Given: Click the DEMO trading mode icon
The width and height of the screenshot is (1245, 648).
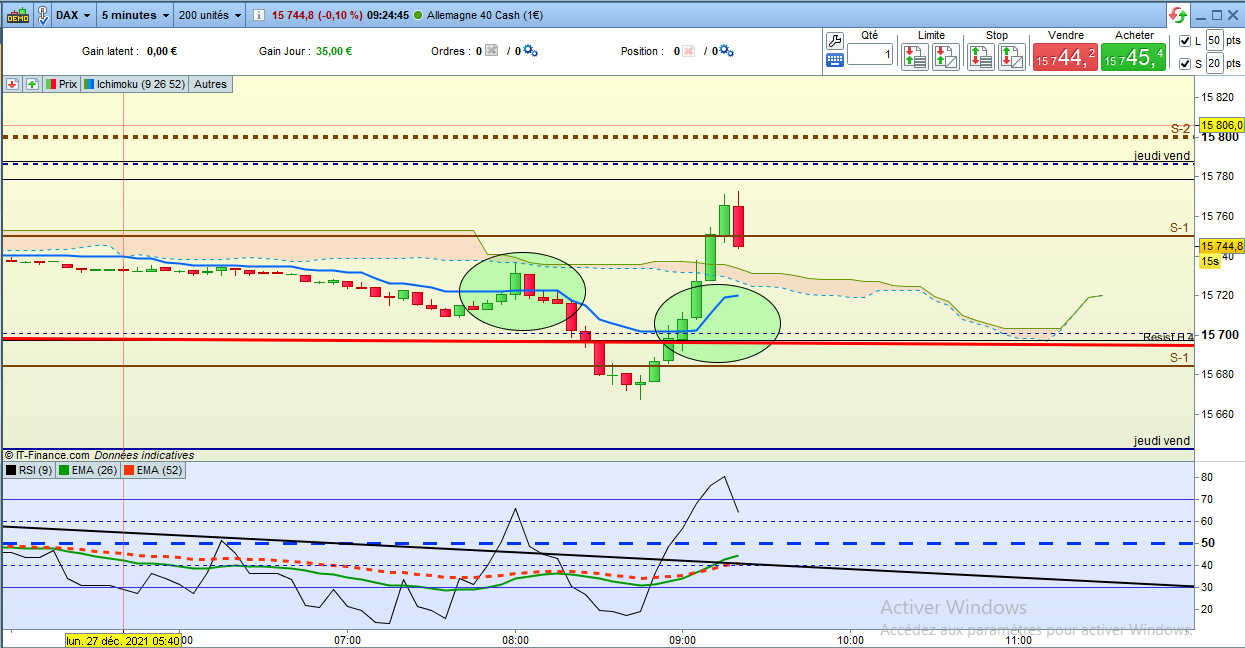Looking at the screenshot, I should [x=17, y=15].
